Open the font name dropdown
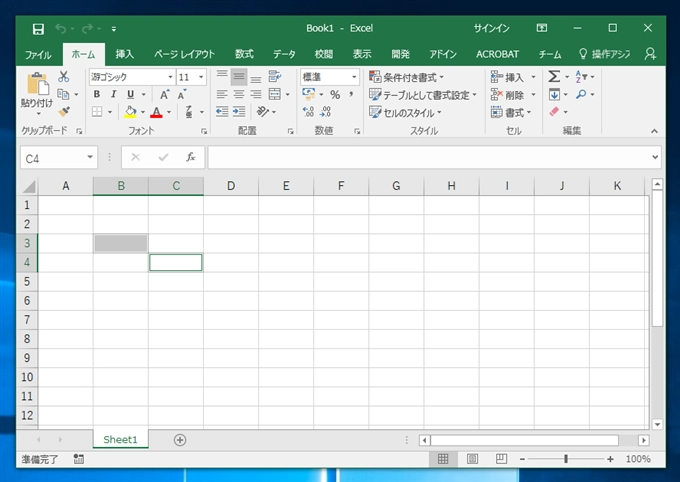This screenshot has width=680, height=482. [x=170, y=77]
